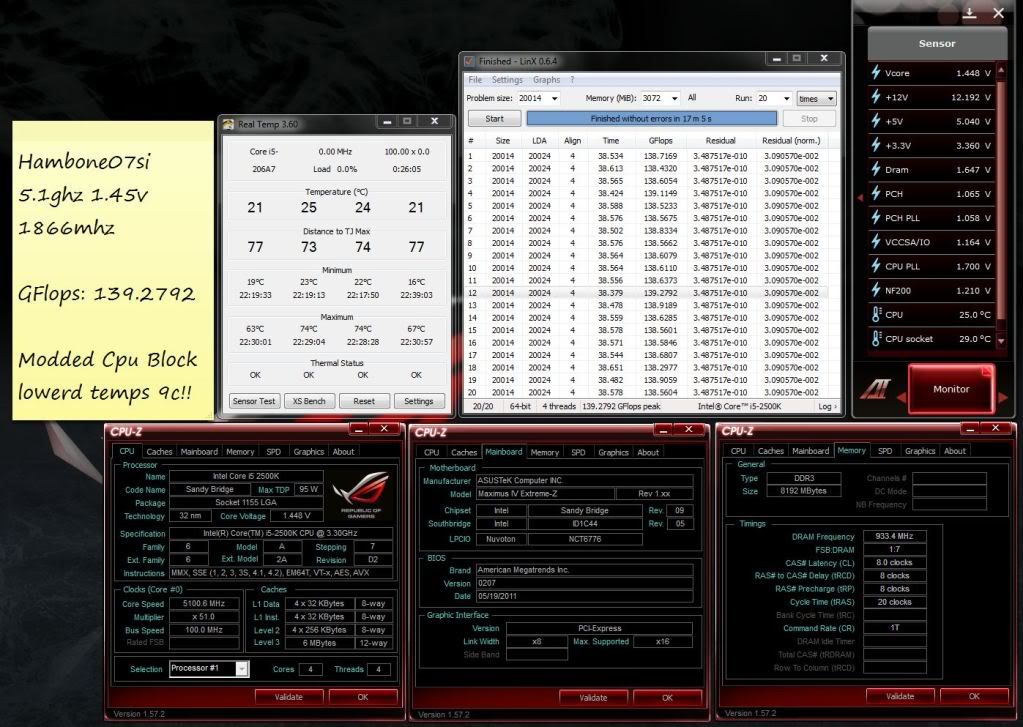The image size is (1023, 727).
Task: Select row 12 in LinX results table
Action: coord(647,293)
